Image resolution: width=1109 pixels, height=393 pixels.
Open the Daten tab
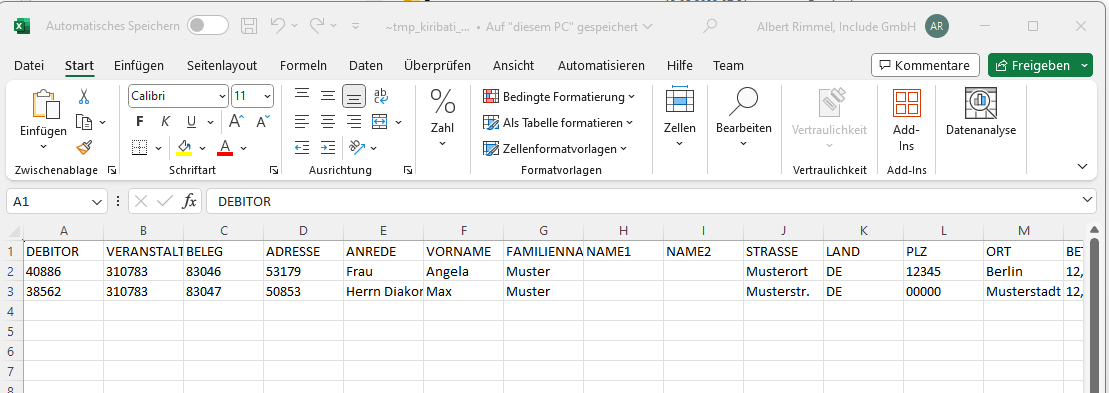[366, 66]
